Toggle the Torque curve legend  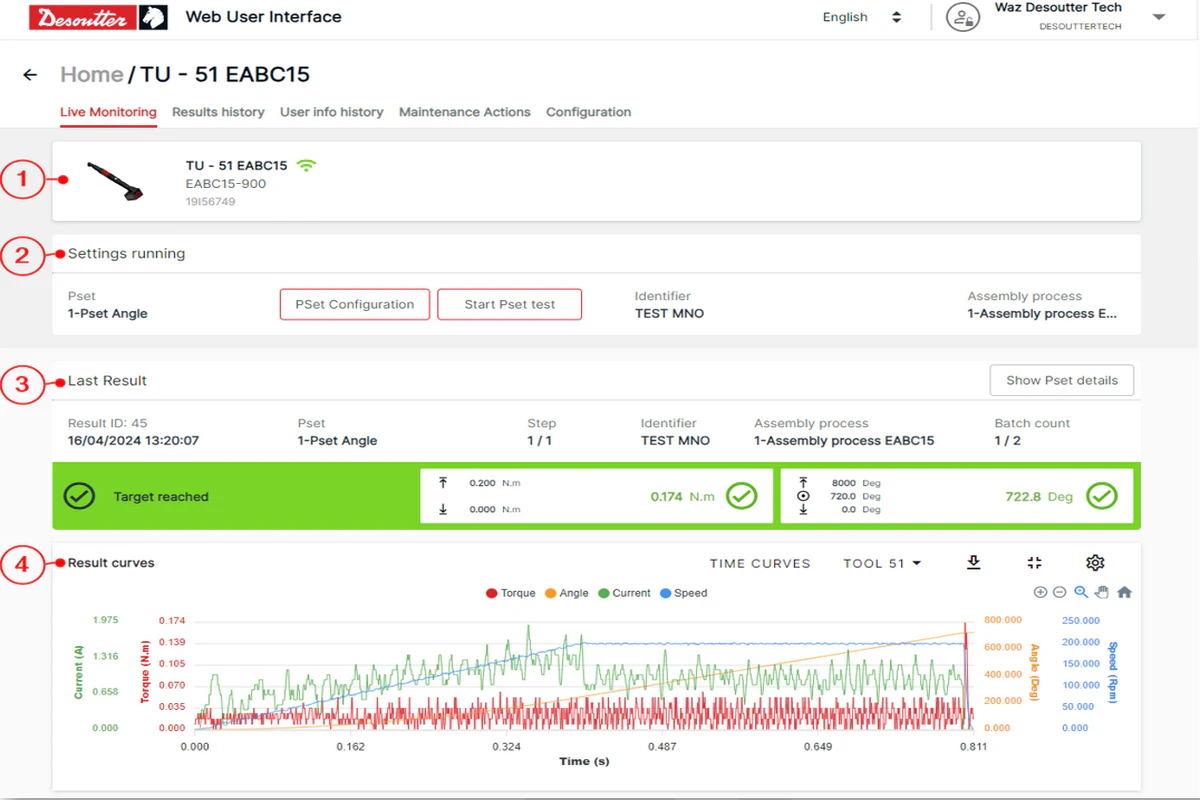pos(511,593)
